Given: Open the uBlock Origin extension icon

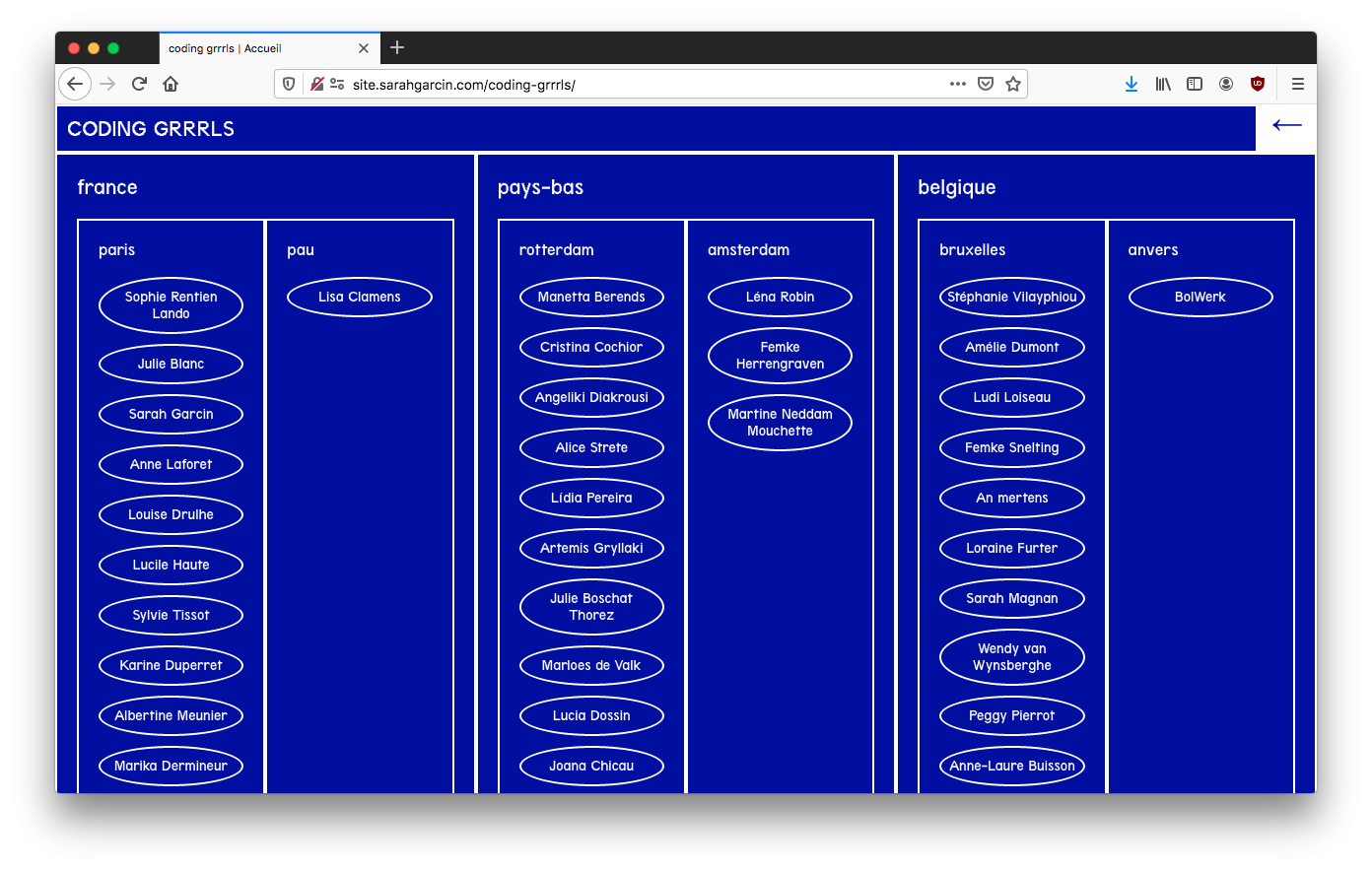Looking at the screenshot, I should point(1257,84).
